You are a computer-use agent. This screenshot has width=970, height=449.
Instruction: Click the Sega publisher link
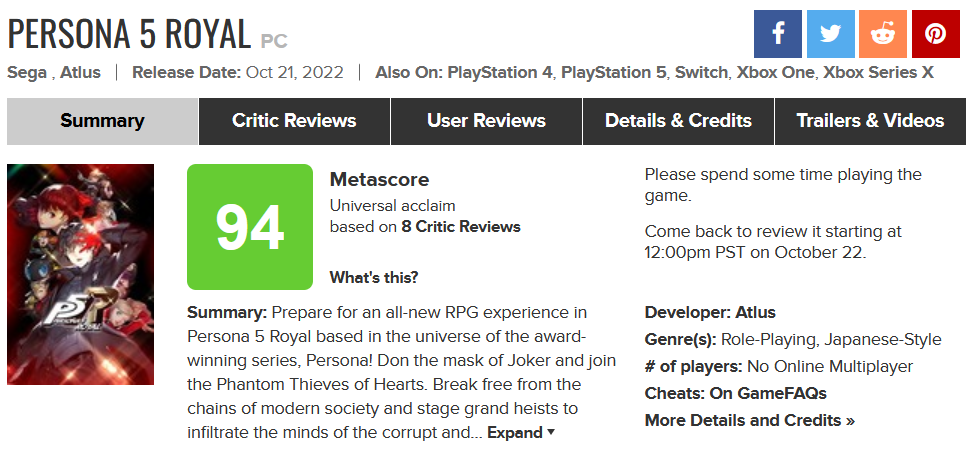tap(27, 72)
